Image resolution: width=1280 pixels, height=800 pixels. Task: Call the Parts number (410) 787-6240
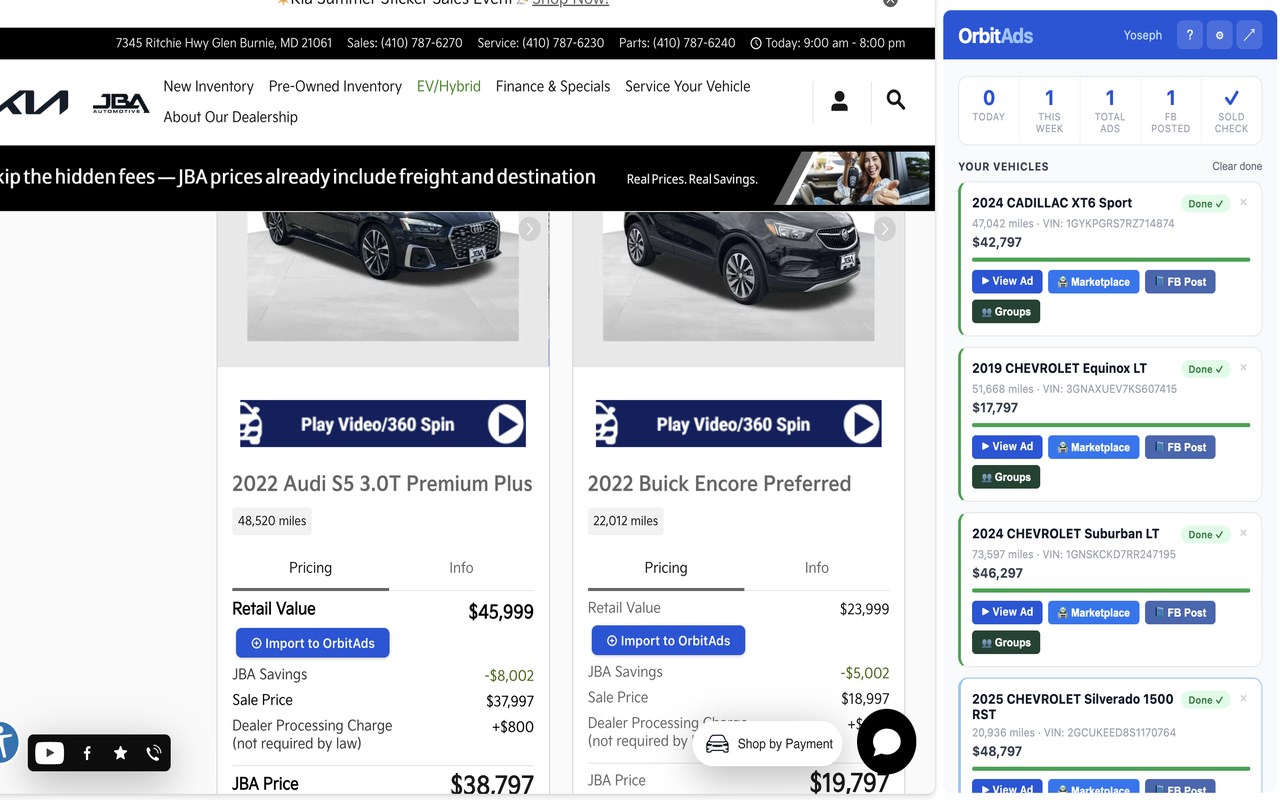(677, 43)
